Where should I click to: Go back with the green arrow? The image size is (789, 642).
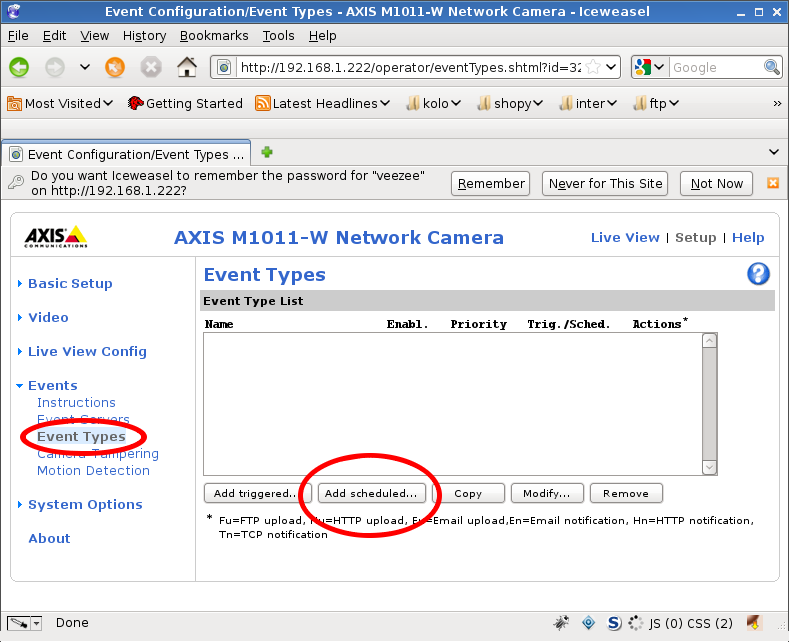[19, 67]
